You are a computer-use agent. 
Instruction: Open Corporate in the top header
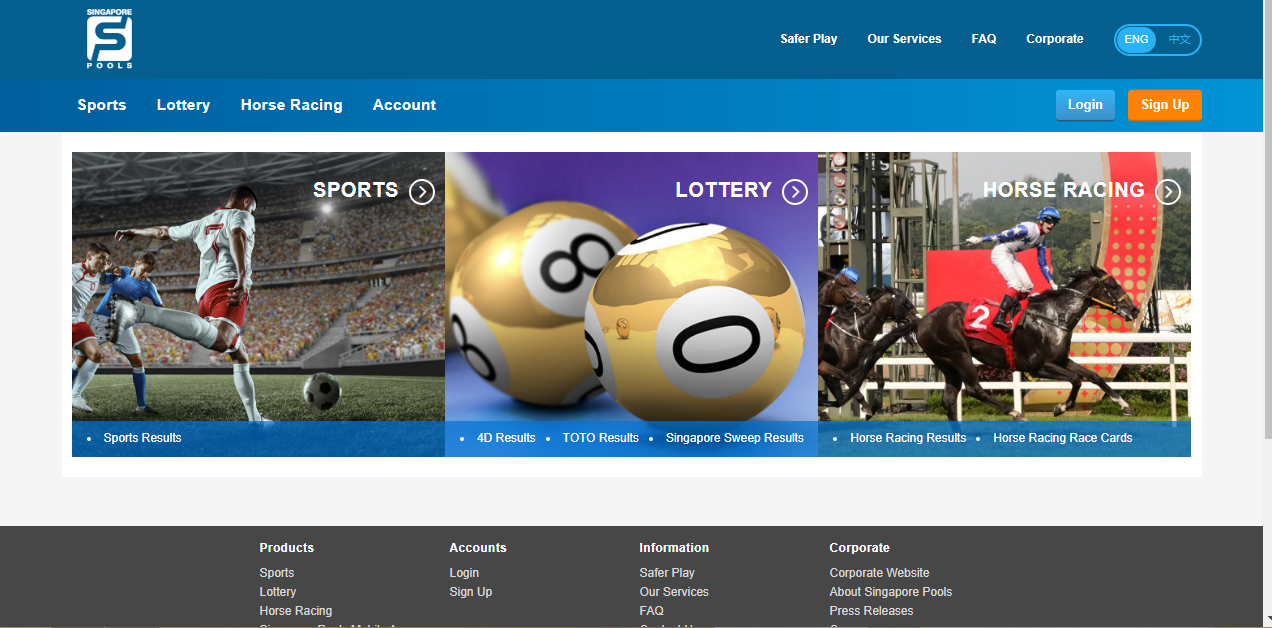(1055, 39)
